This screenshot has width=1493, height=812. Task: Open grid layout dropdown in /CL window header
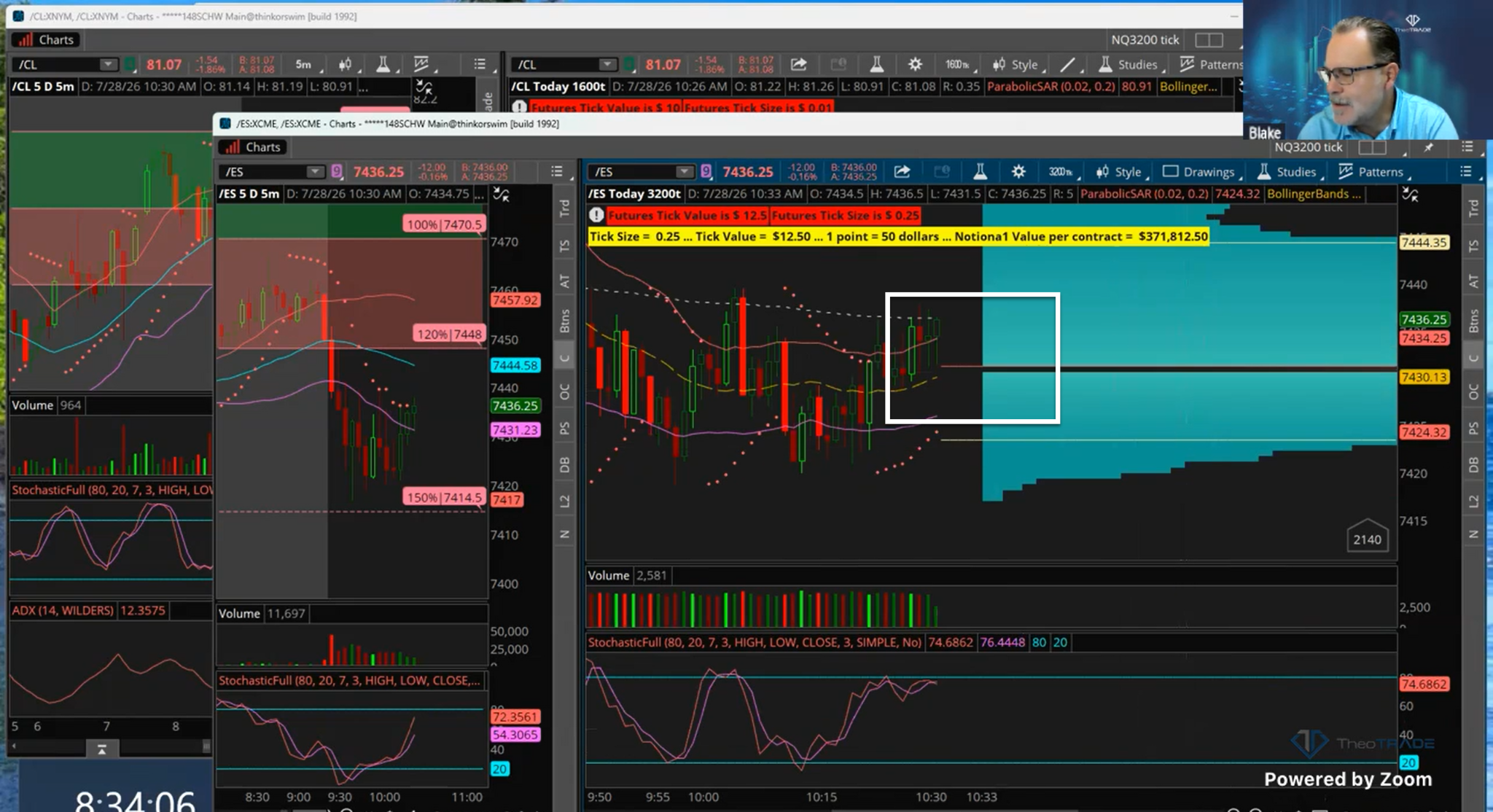click(x=1209, y=39)
